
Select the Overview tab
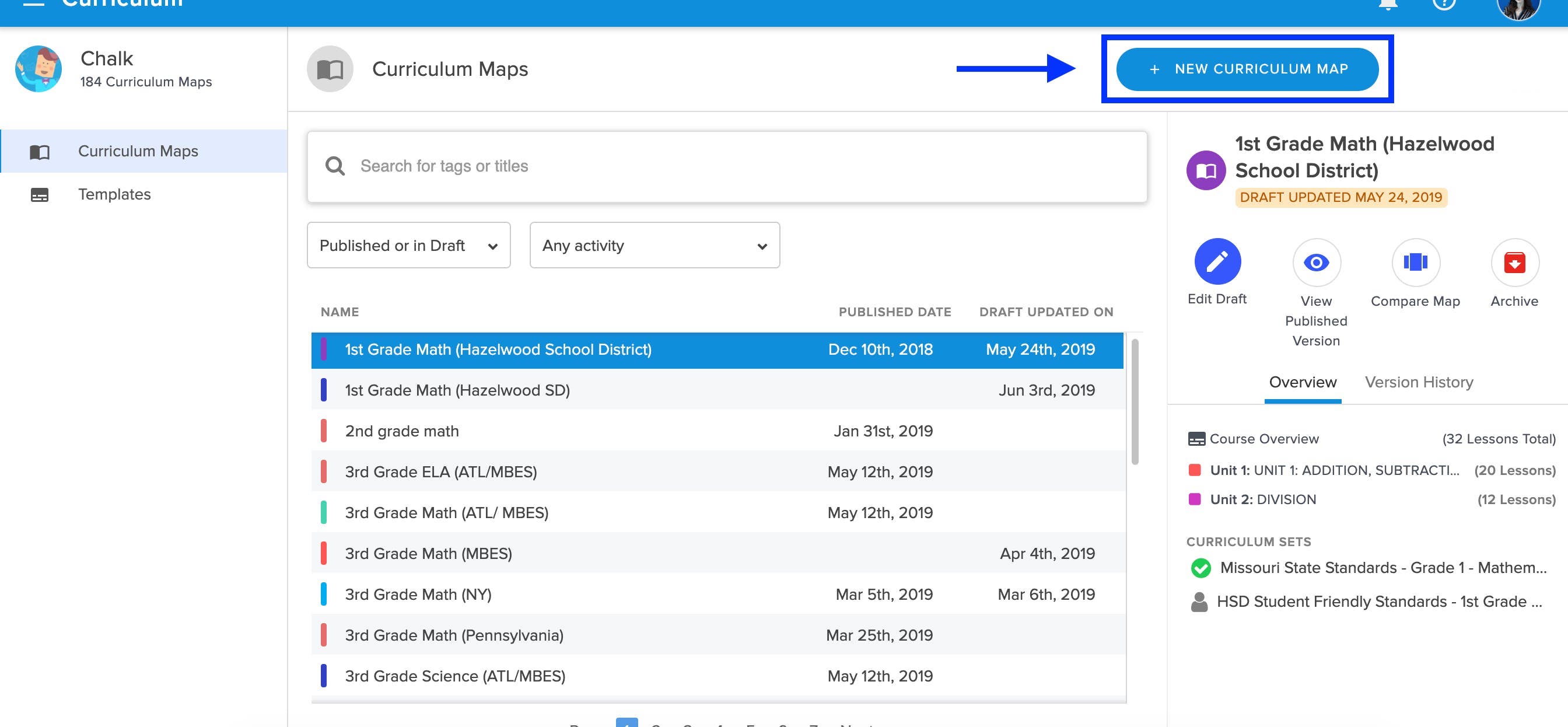pos(1302,382)
